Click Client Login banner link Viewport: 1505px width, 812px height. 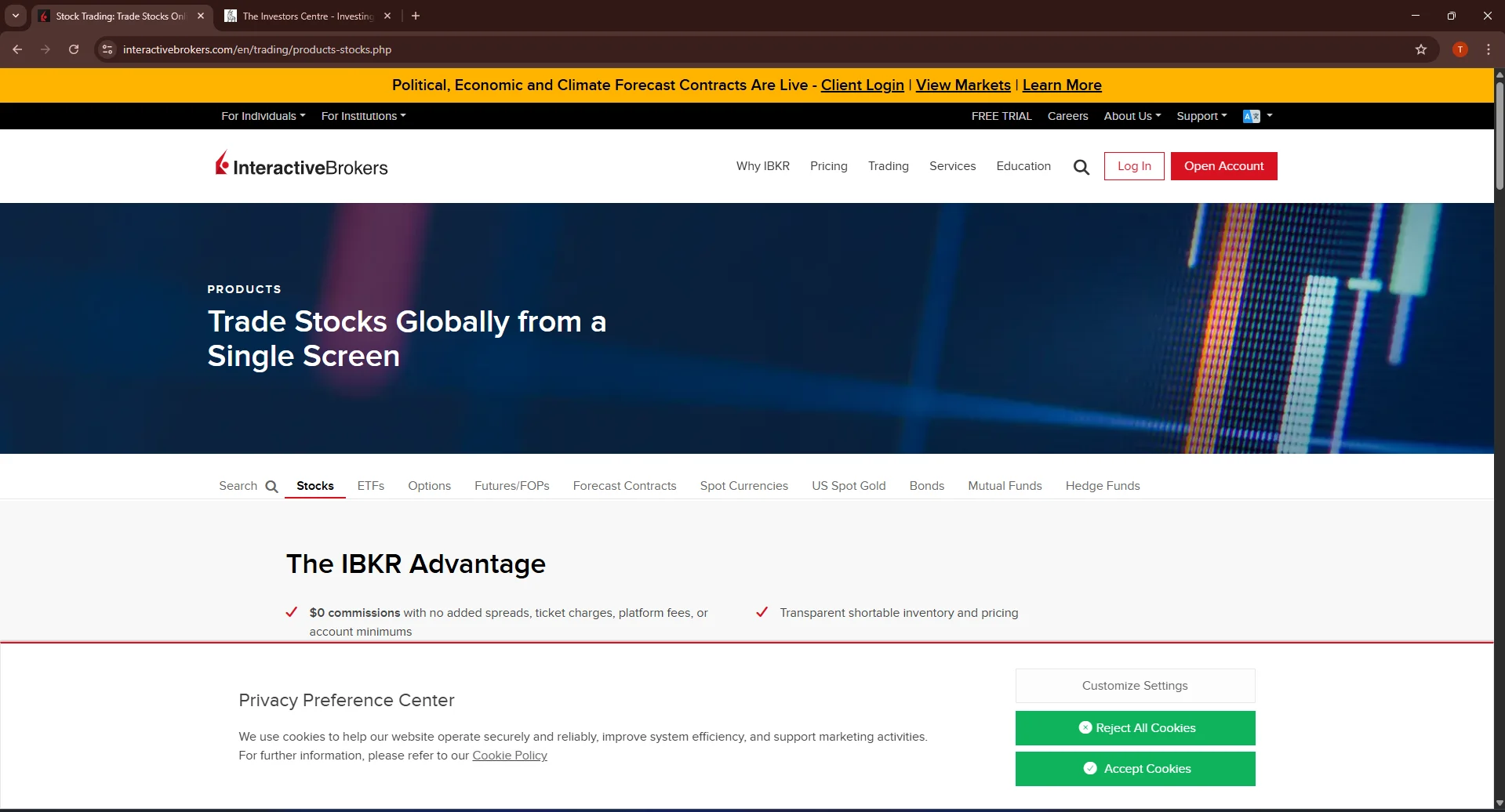863,85
